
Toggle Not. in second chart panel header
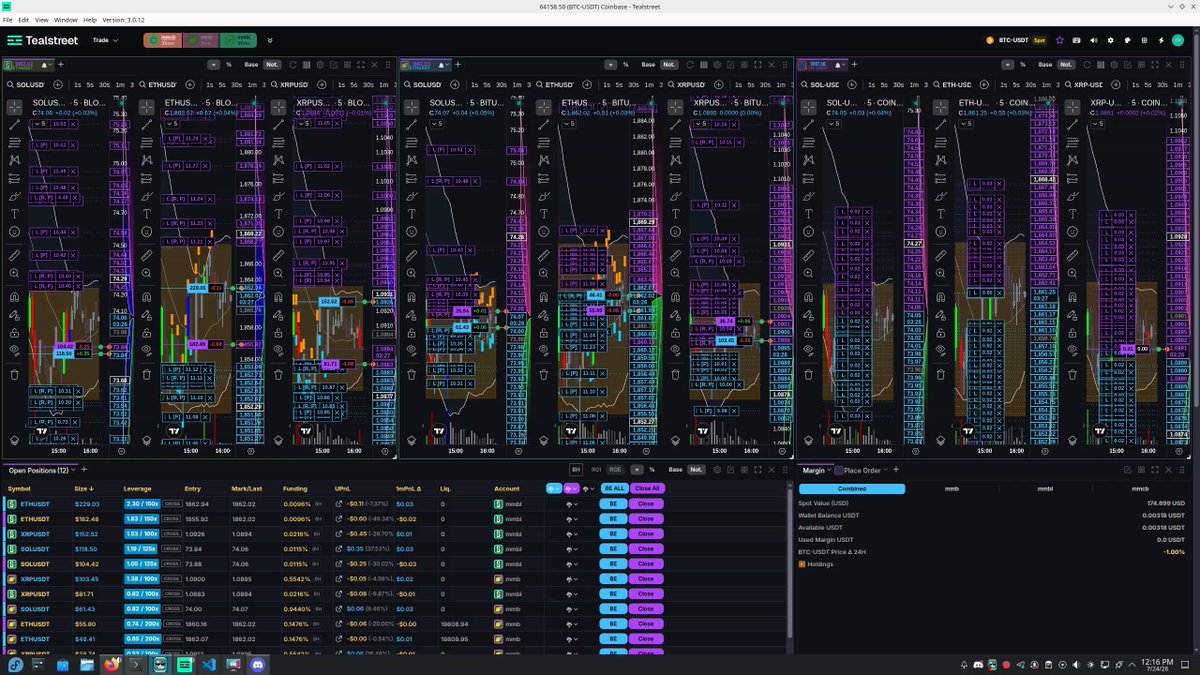(669, 64)
